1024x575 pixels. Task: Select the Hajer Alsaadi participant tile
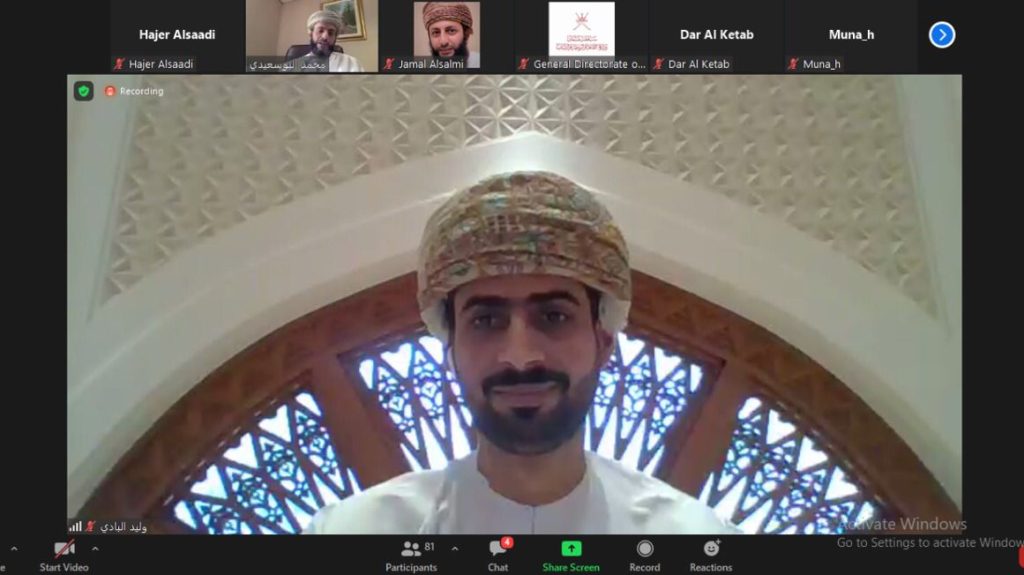(x=176, y=35)
